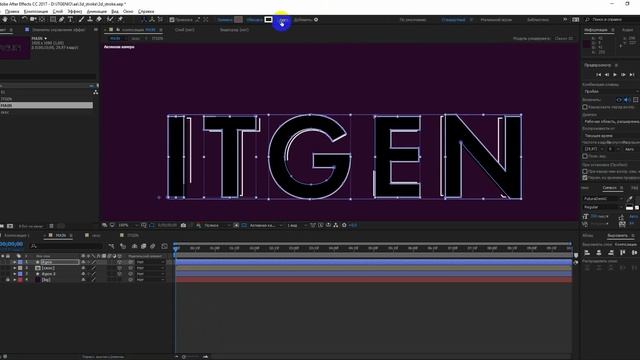This screenshot has width=640, height=360.
Task: Open the Animation menu in menu bar
Action: (97, 11)
